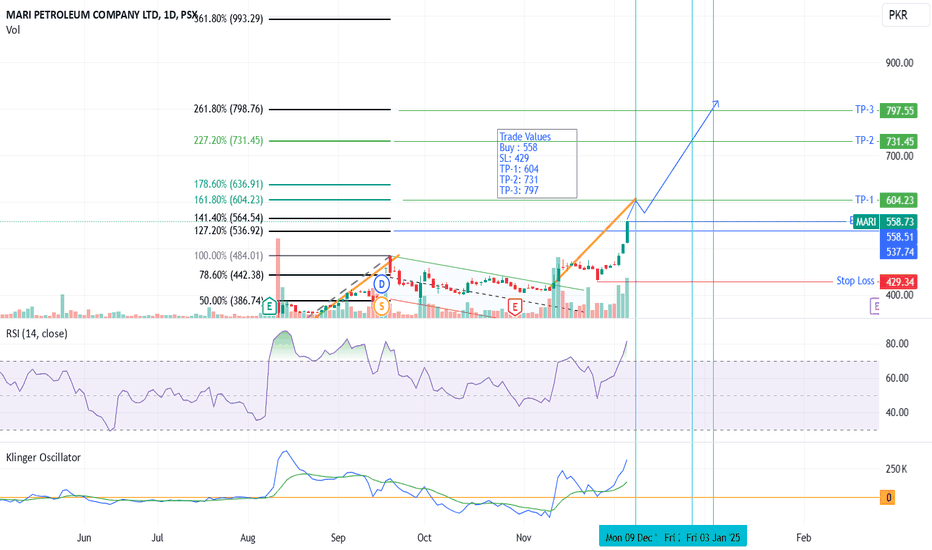
Task: Click the blue D dividend marker
Action: [382, 284]
